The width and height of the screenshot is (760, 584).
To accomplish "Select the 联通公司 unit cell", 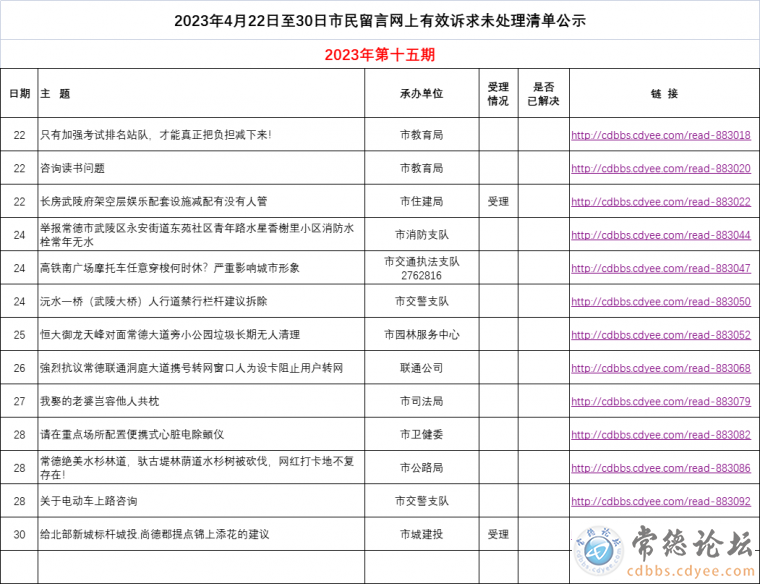I will pos(421,368).
